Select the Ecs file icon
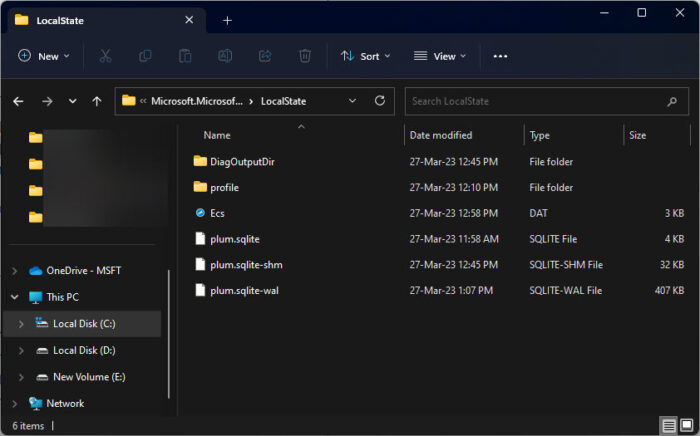The height and width of the screenshot is (436, 700). pos(200,213)
